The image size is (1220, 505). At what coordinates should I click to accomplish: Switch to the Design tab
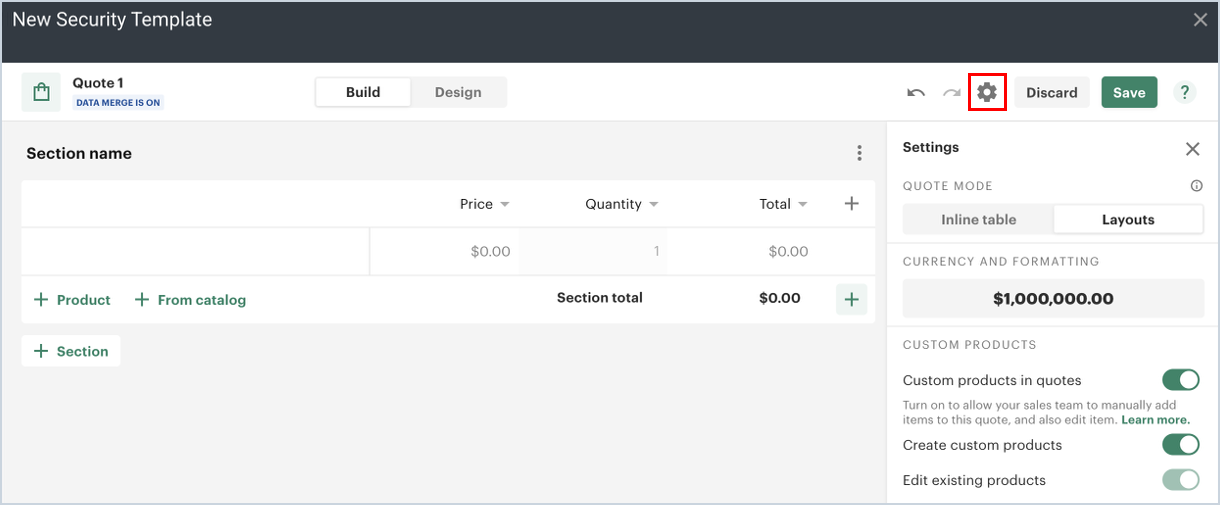coord(458,92)
